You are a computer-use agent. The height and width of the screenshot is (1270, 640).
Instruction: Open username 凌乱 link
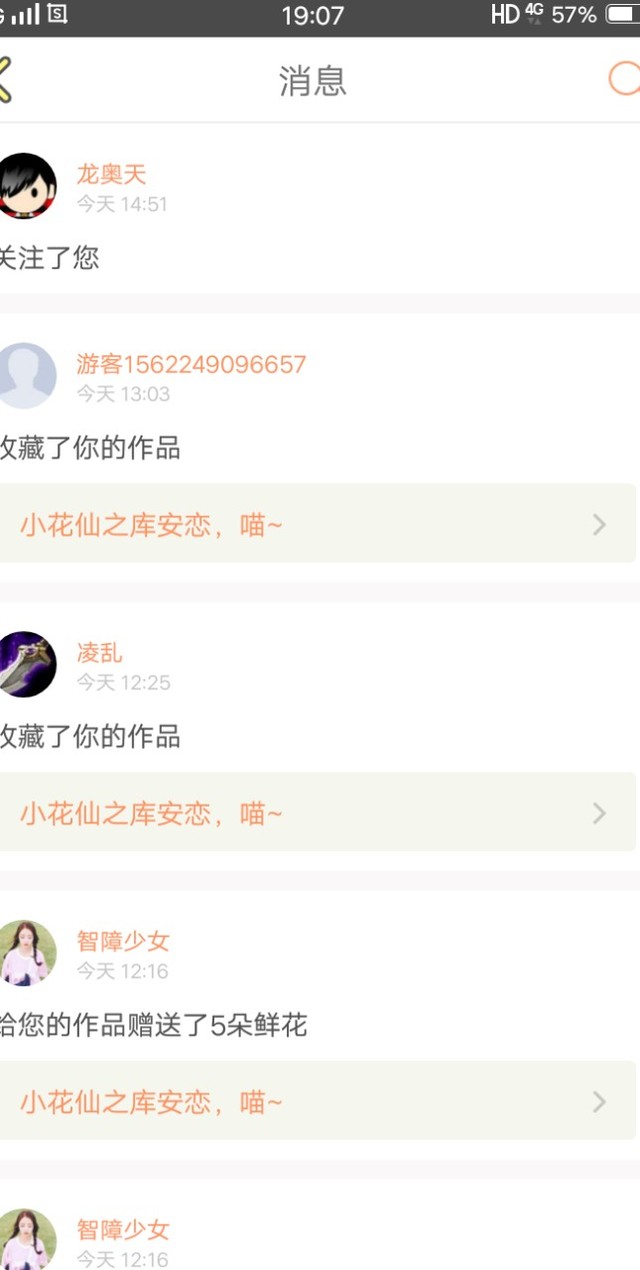[100, 653]
